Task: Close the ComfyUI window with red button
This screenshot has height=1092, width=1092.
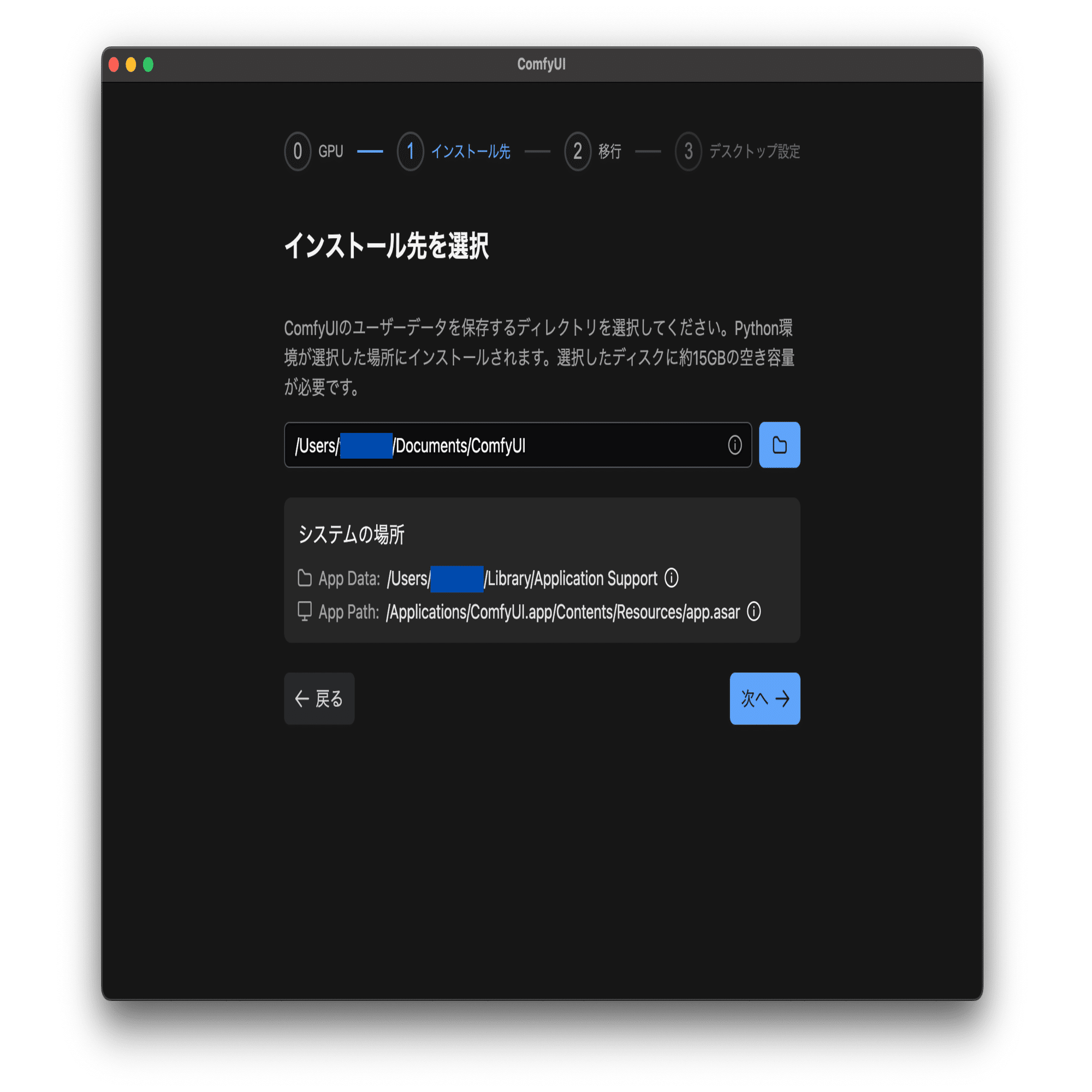Action: click(114, 64)
